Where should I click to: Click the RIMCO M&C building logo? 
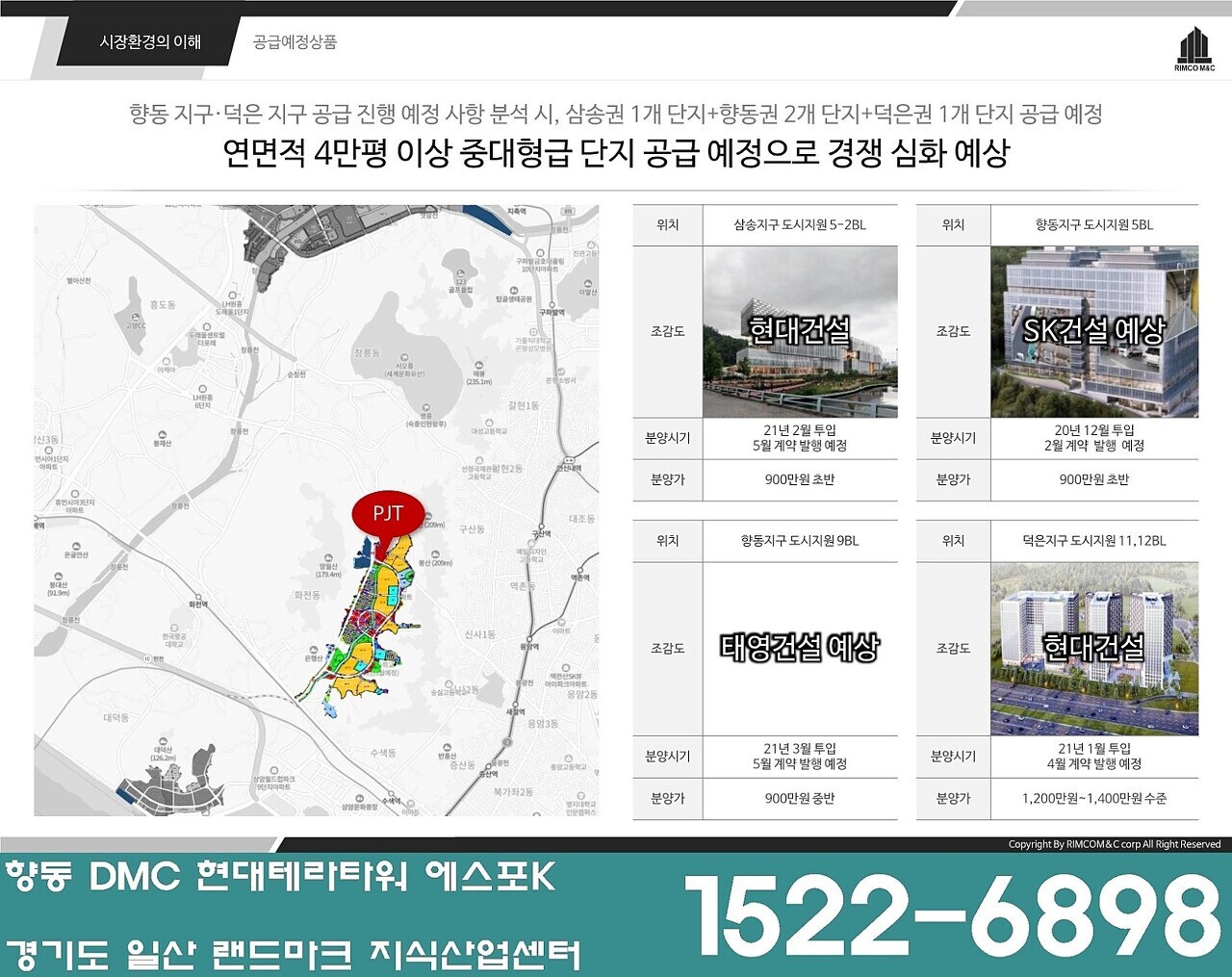click(1194, 47)
